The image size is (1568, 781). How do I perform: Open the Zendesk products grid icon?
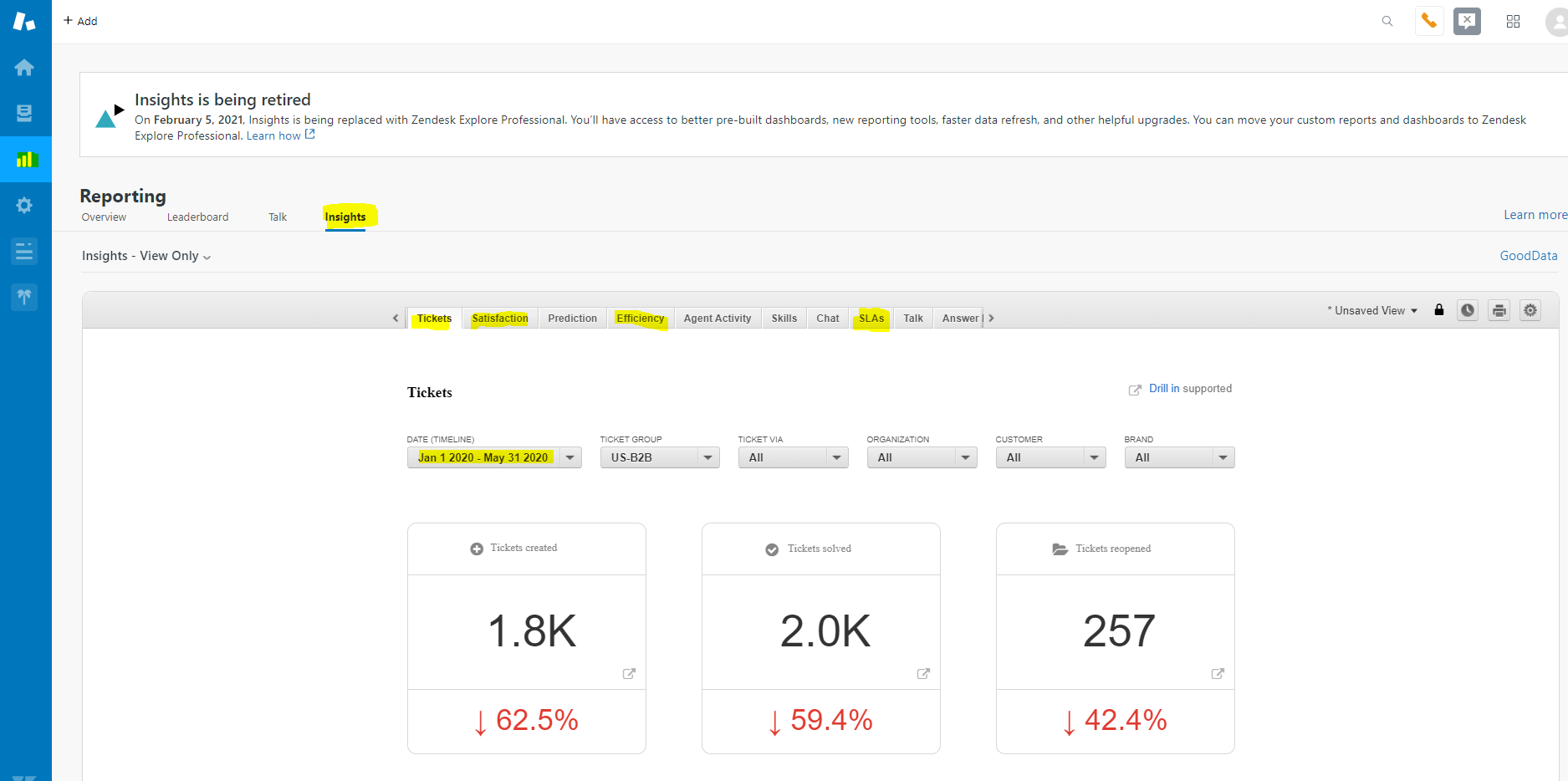1513,22
